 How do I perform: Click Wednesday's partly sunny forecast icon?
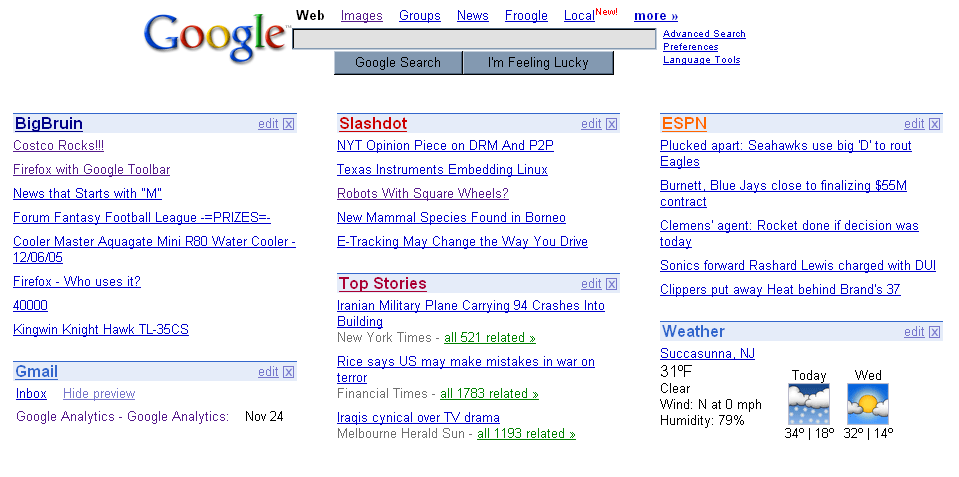pos(868,404)
